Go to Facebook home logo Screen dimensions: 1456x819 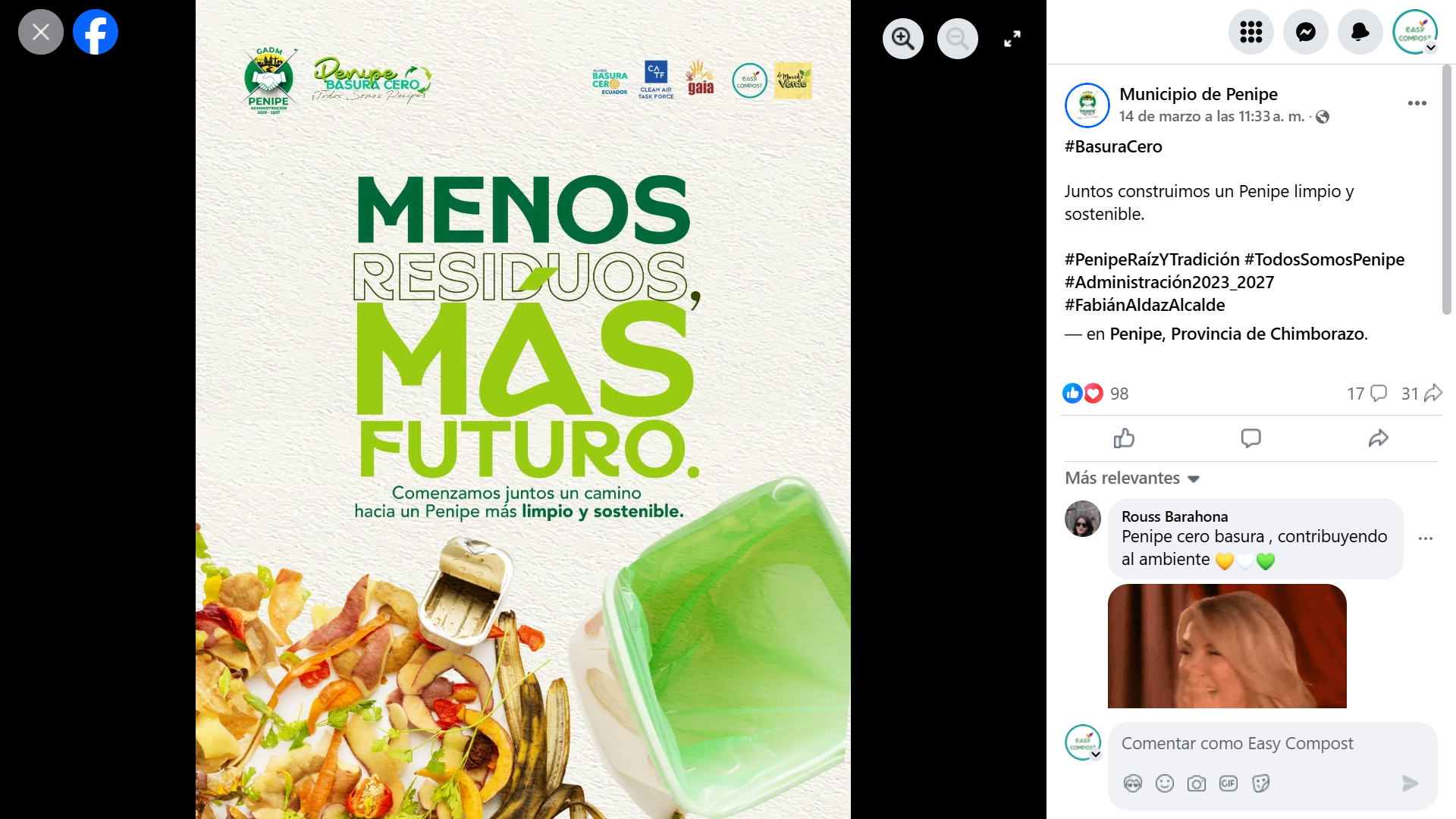[96, 32]
